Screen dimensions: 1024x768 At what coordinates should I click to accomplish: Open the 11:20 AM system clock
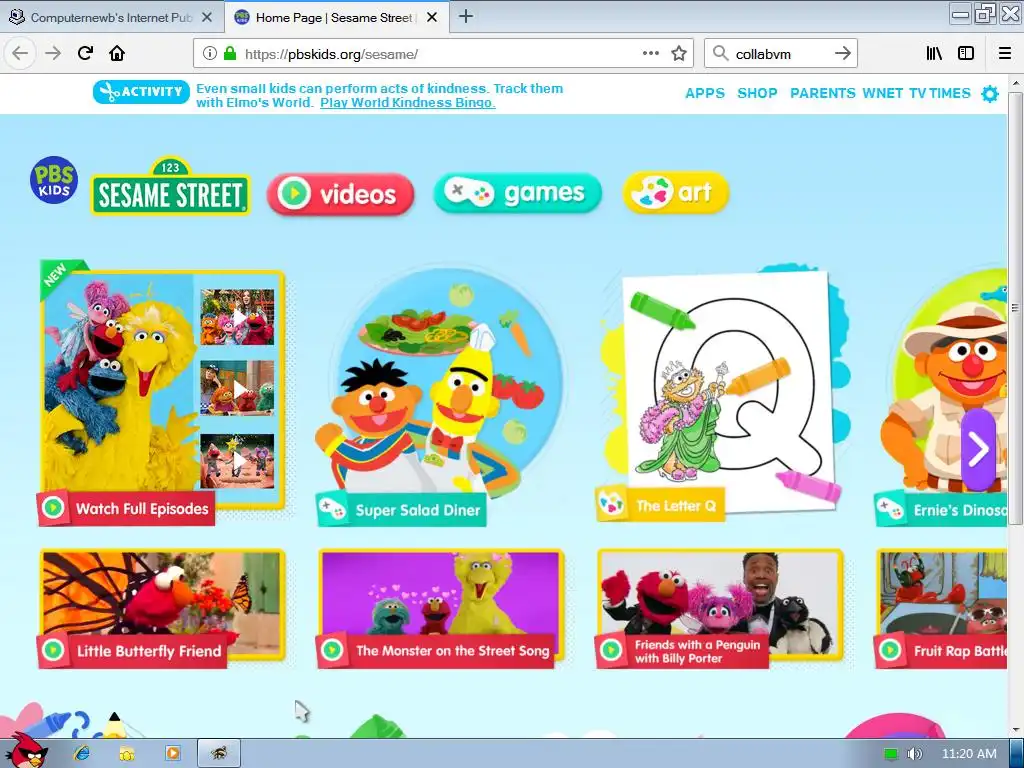969,754
